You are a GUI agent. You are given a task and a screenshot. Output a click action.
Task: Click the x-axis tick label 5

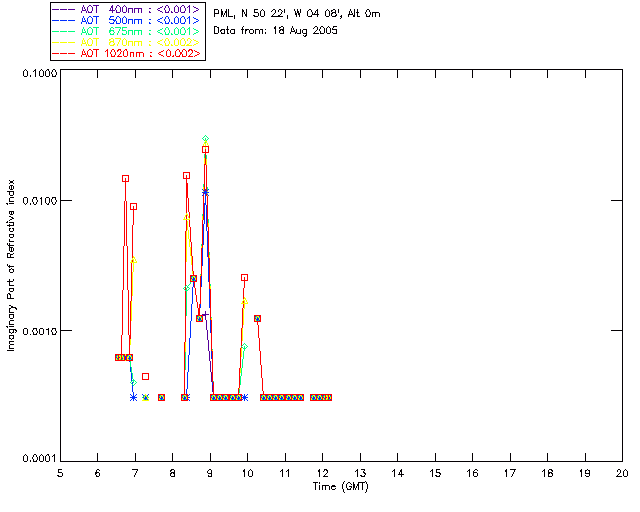[x=60, y=473]
